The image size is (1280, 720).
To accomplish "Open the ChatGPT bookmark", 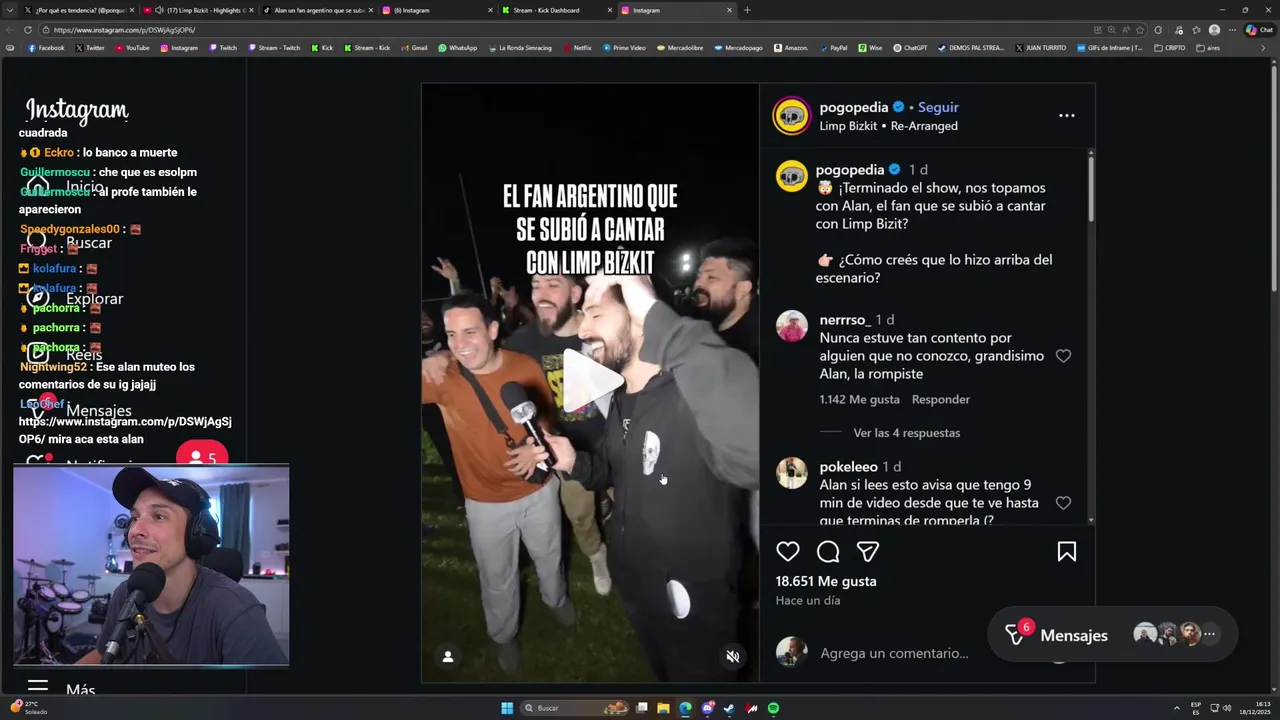I will [910, 48].
